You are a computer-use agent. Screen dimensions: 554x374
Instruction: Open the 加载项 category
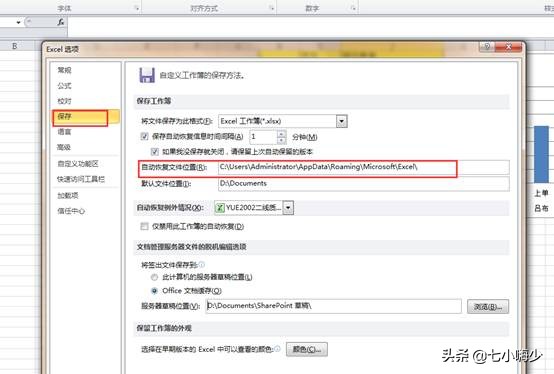(68, 195)
